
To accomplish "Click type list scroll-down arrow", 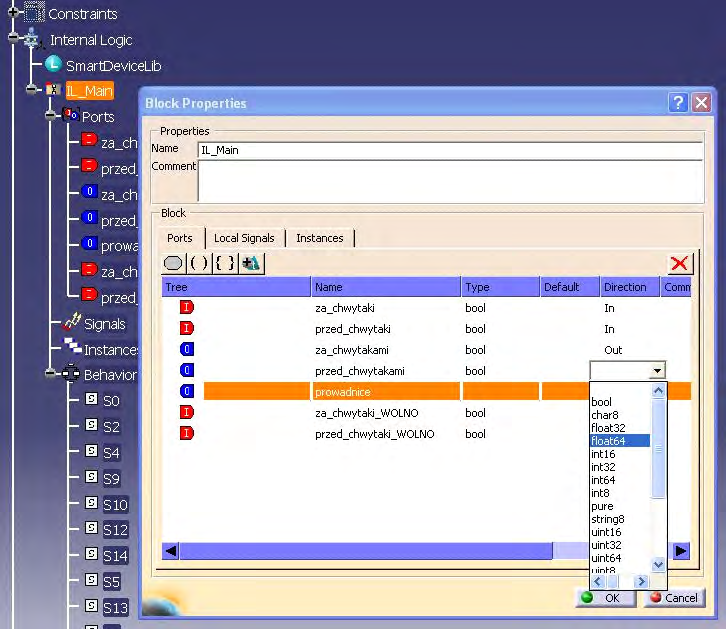I will 658,564.
